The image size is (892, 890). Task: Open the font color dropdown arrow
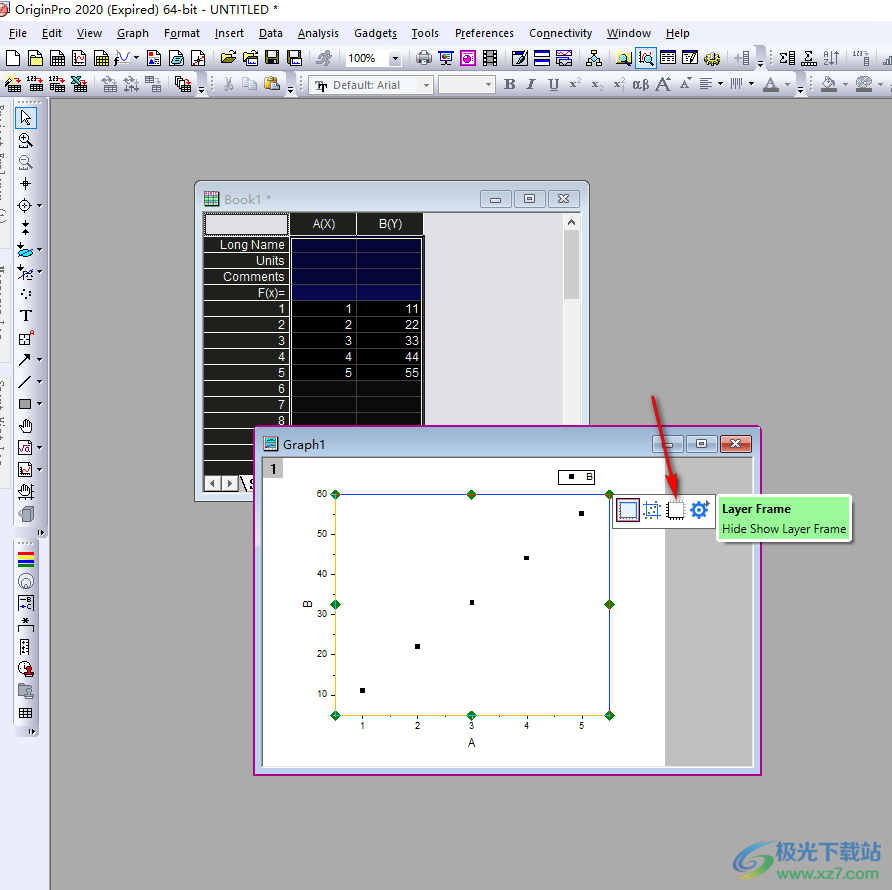787,84
